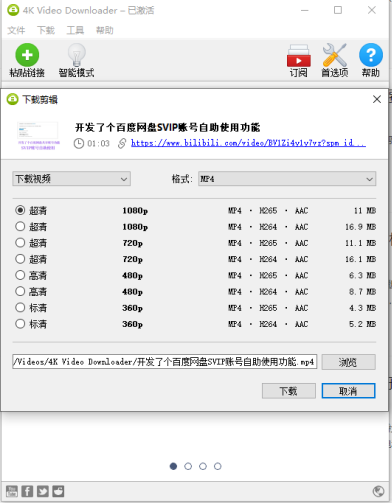Click the 下载 (Download) button
This screenshot has height=503, width=392.
tap(289, 391)
